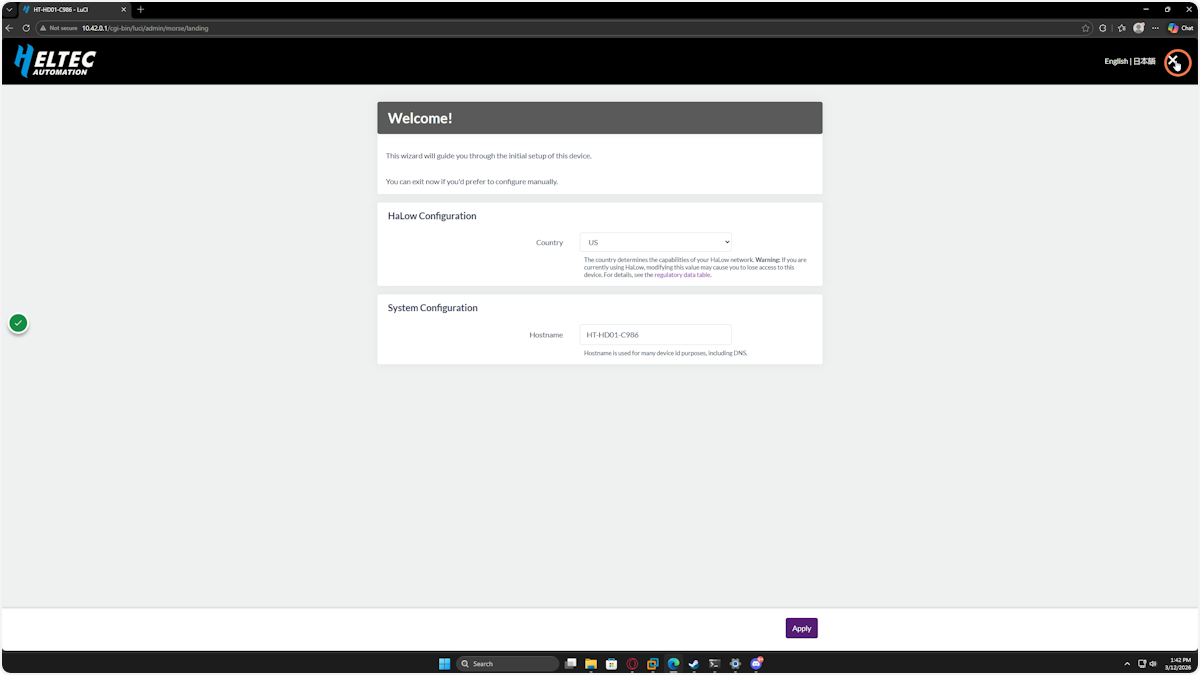The width and height of the screenshot is (1200, 675).
Task: Open Windows Terminal from the taskbar
Action: coord(714,663)
